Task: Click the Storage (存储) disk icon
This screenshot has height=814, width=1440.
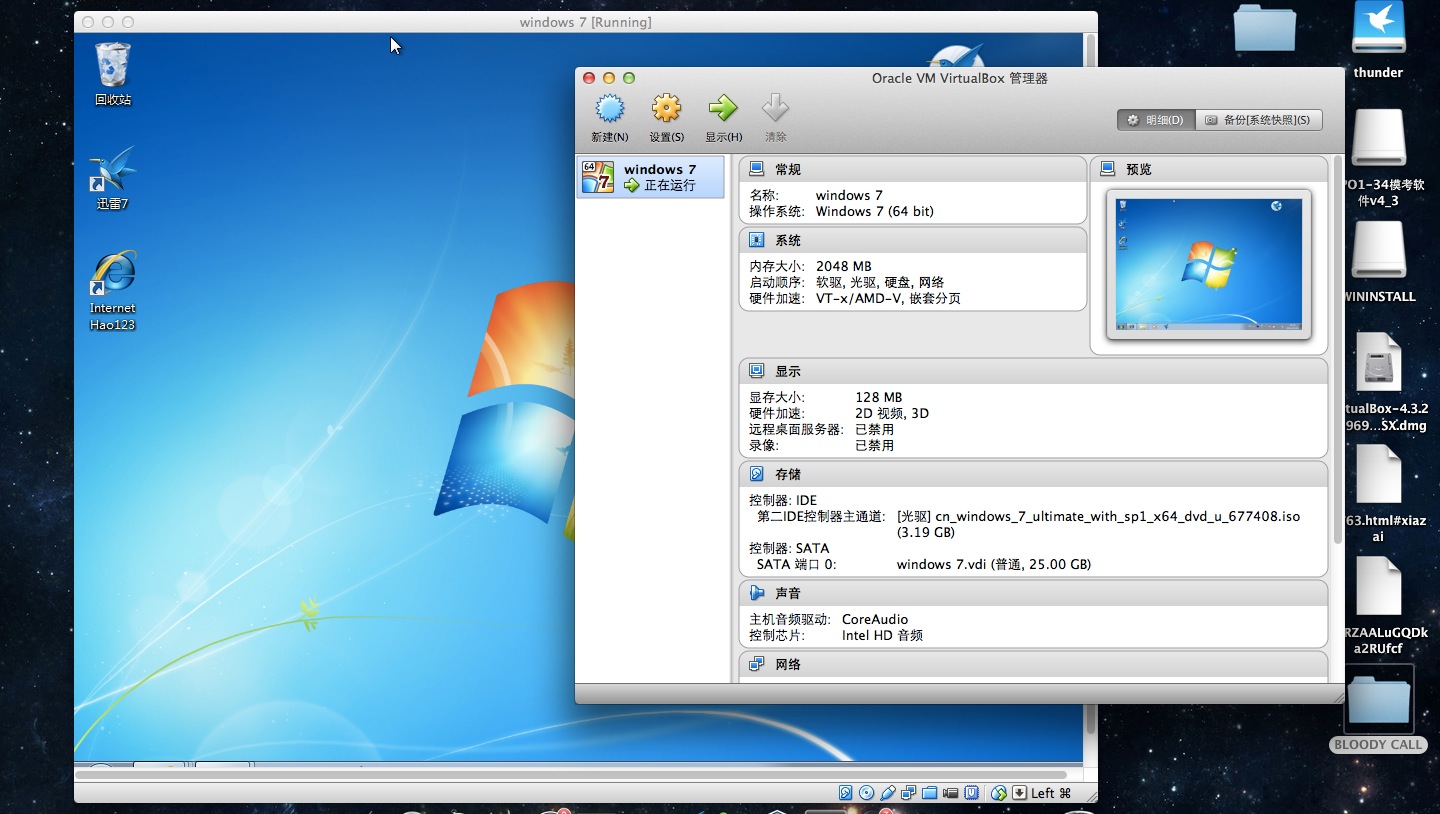Action: (757, 474)
